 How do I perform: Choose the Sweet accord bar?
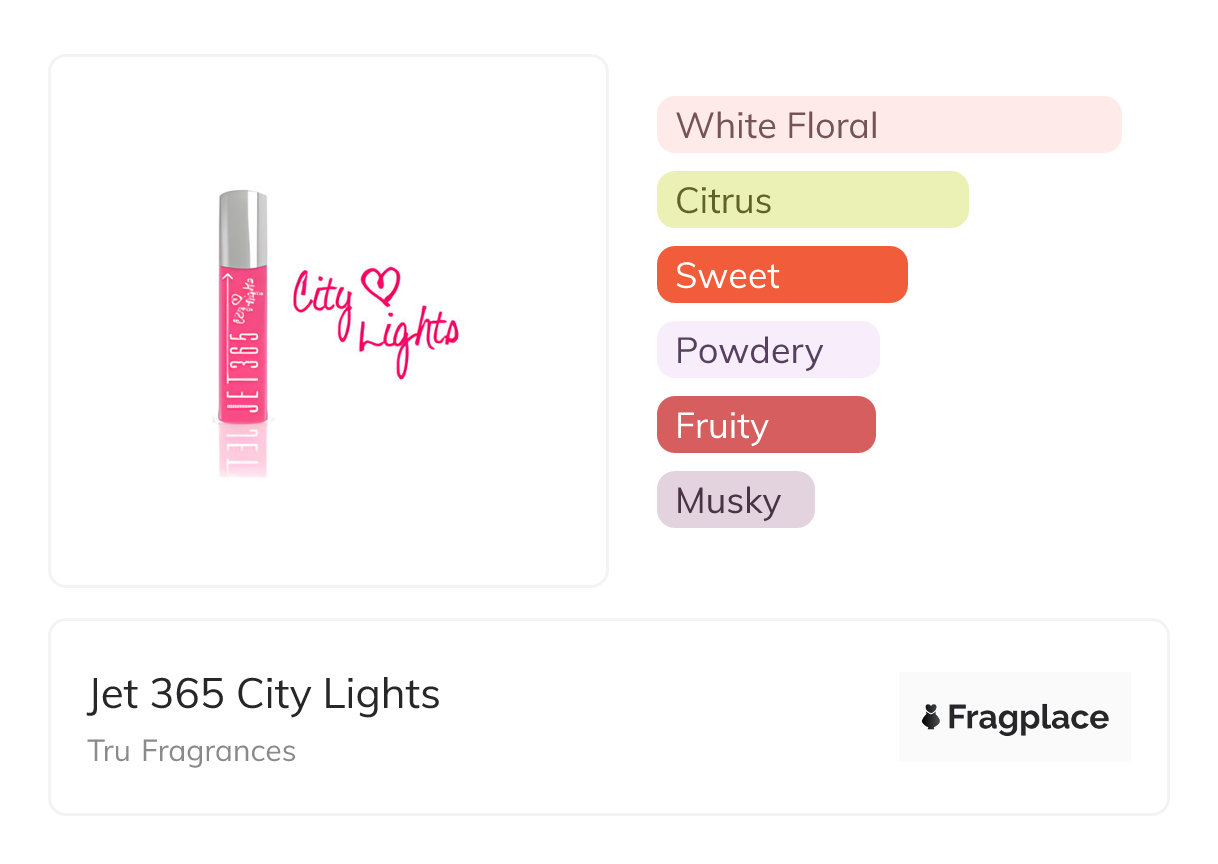(x=781, y=275)
